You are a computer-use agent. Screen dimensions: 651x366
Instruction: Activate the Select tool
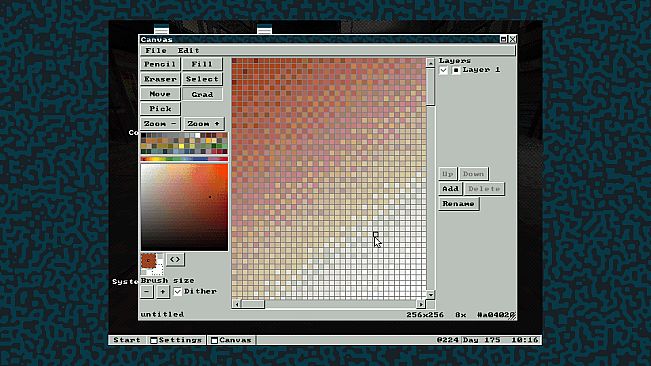pos(202,79)
